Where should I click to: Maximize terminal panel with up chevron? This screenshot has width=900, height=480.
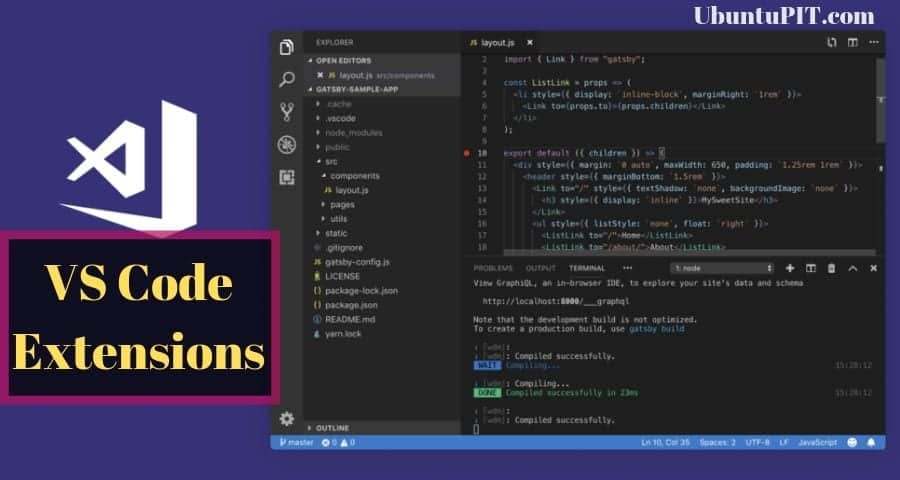tap(853, 268)
